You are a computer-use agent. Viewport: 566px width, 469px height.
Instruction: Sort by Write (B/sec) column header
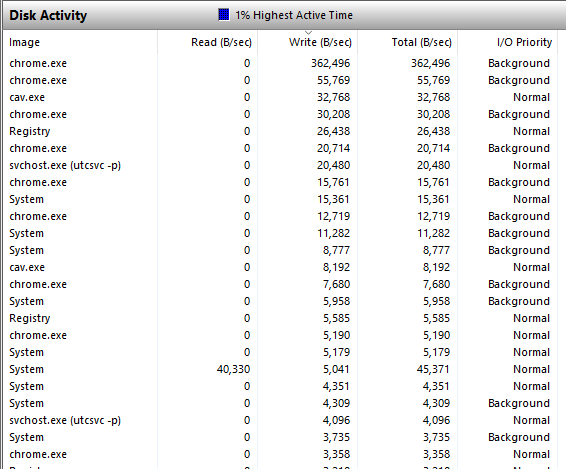click(308, 42)
